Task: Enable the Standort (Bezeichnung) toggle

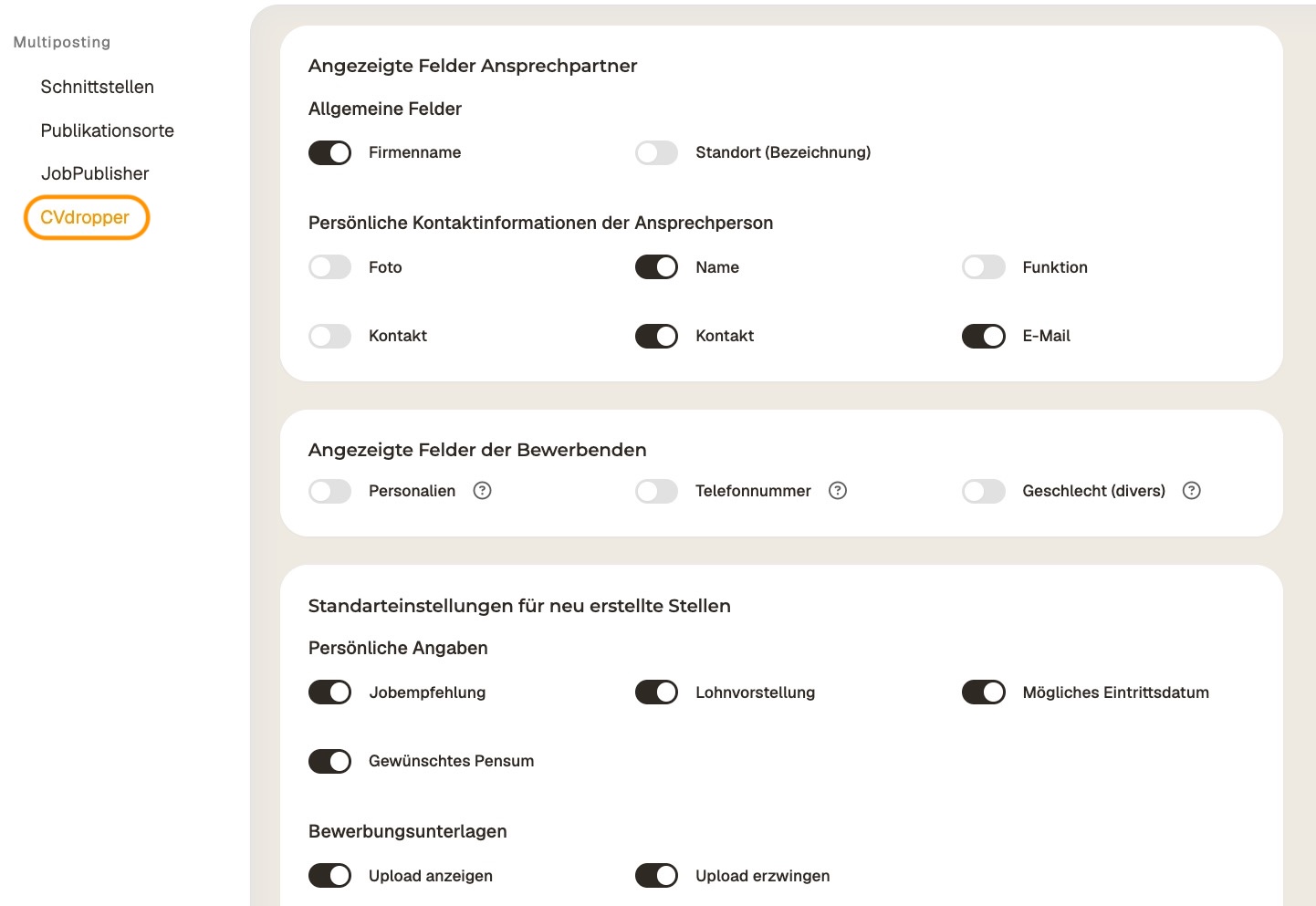Action: [656, 152]
